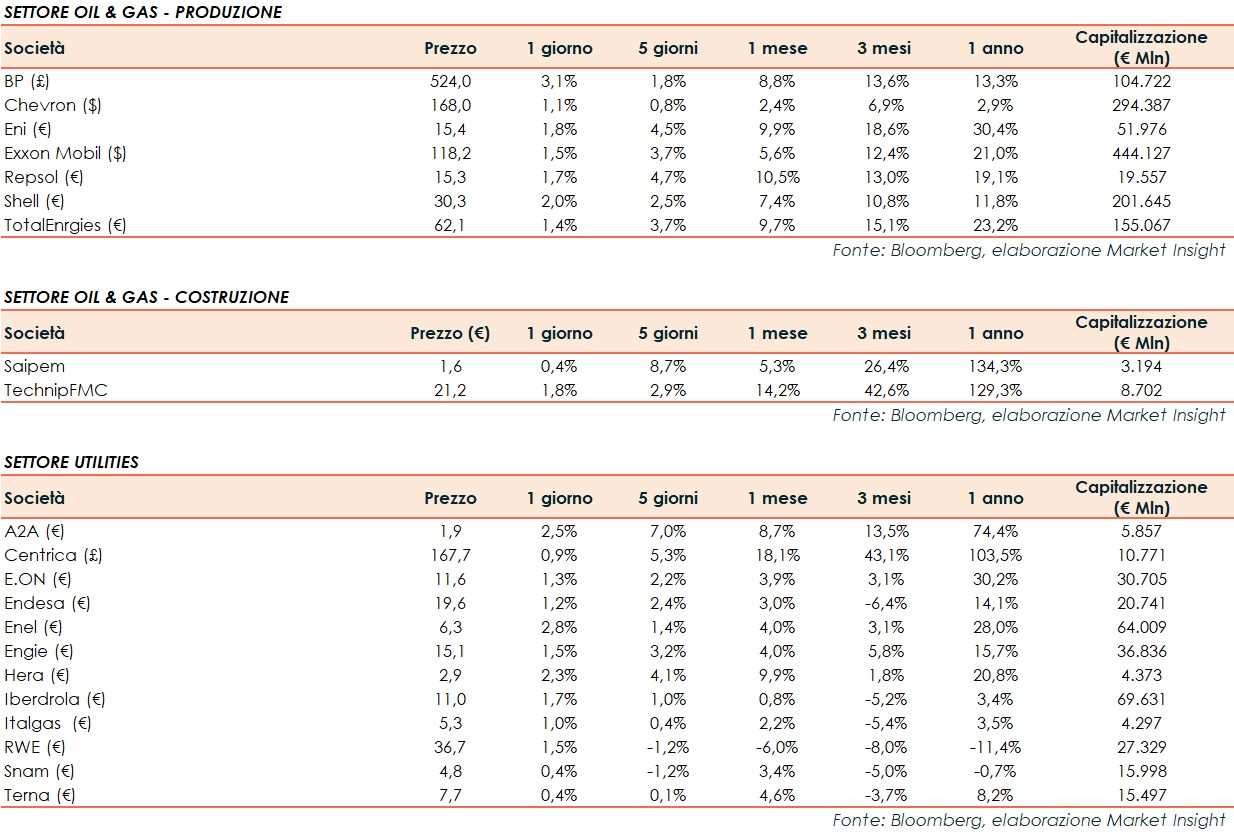
Task: Select the Exxon Mobil ($) company cell
Action: coord(65,153)
